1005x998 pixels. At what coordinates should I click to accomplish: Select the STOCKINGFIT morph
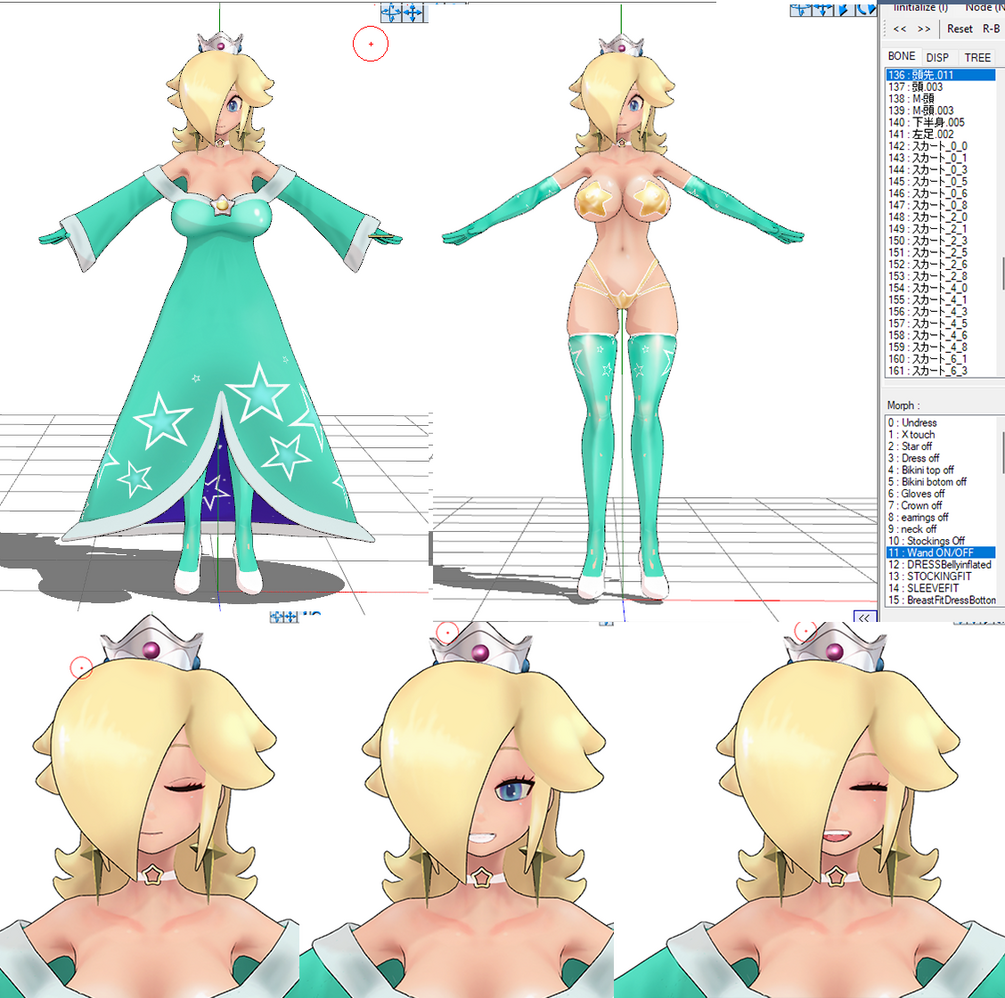pos(940,577)
